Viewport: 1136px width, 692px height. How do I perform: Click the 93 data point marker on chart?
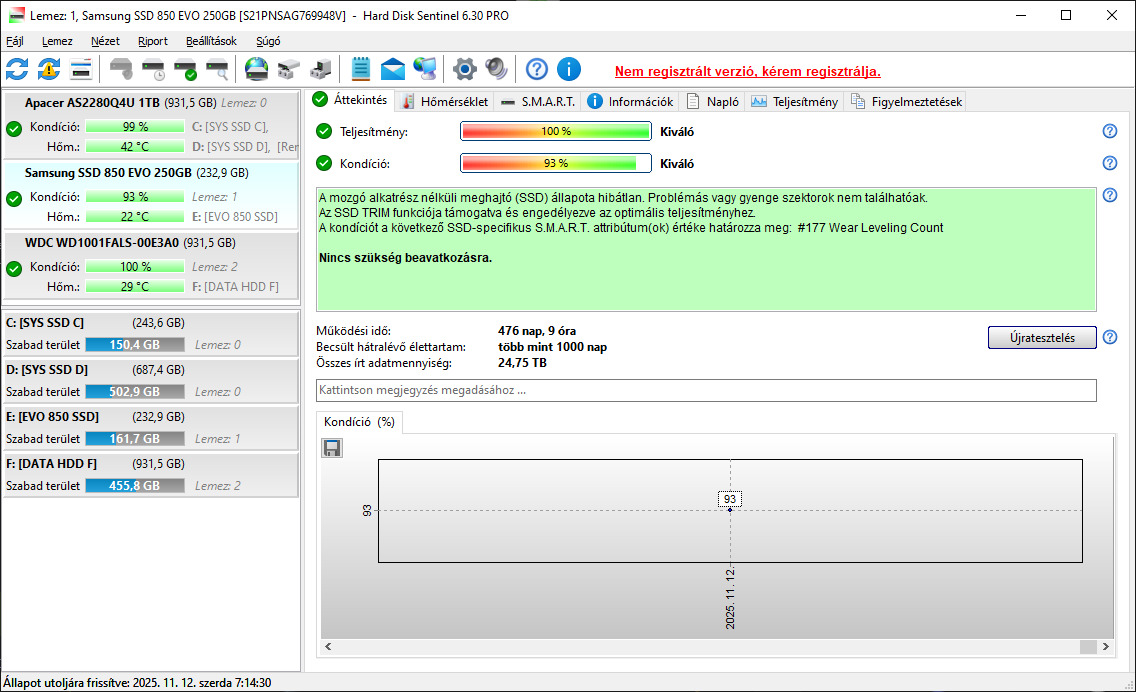[x=730, y=509]
